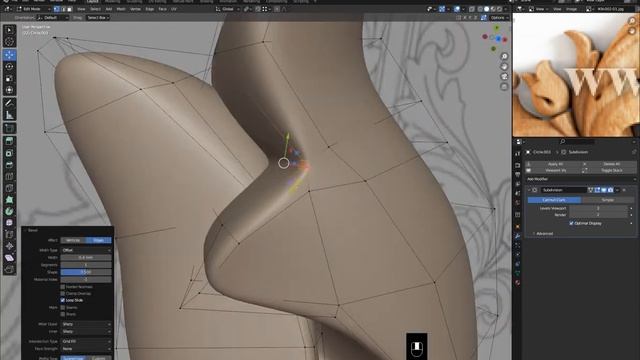Open the Select menu in viewport header
The width and height of the screenshot is (640, 360).
click(x=95, y=9)
